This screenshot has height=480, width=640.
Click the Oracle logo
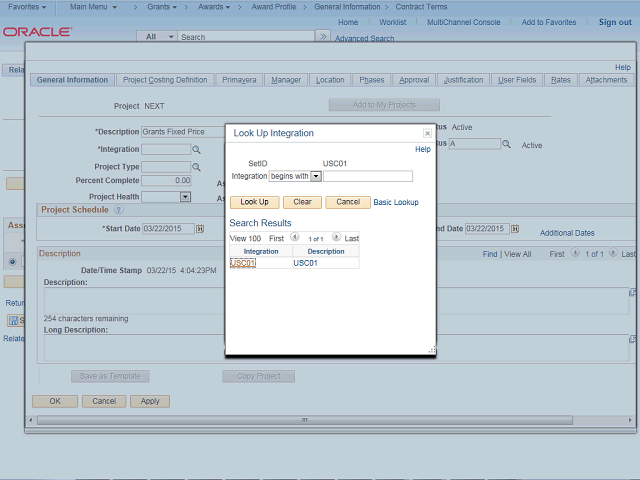38,32
